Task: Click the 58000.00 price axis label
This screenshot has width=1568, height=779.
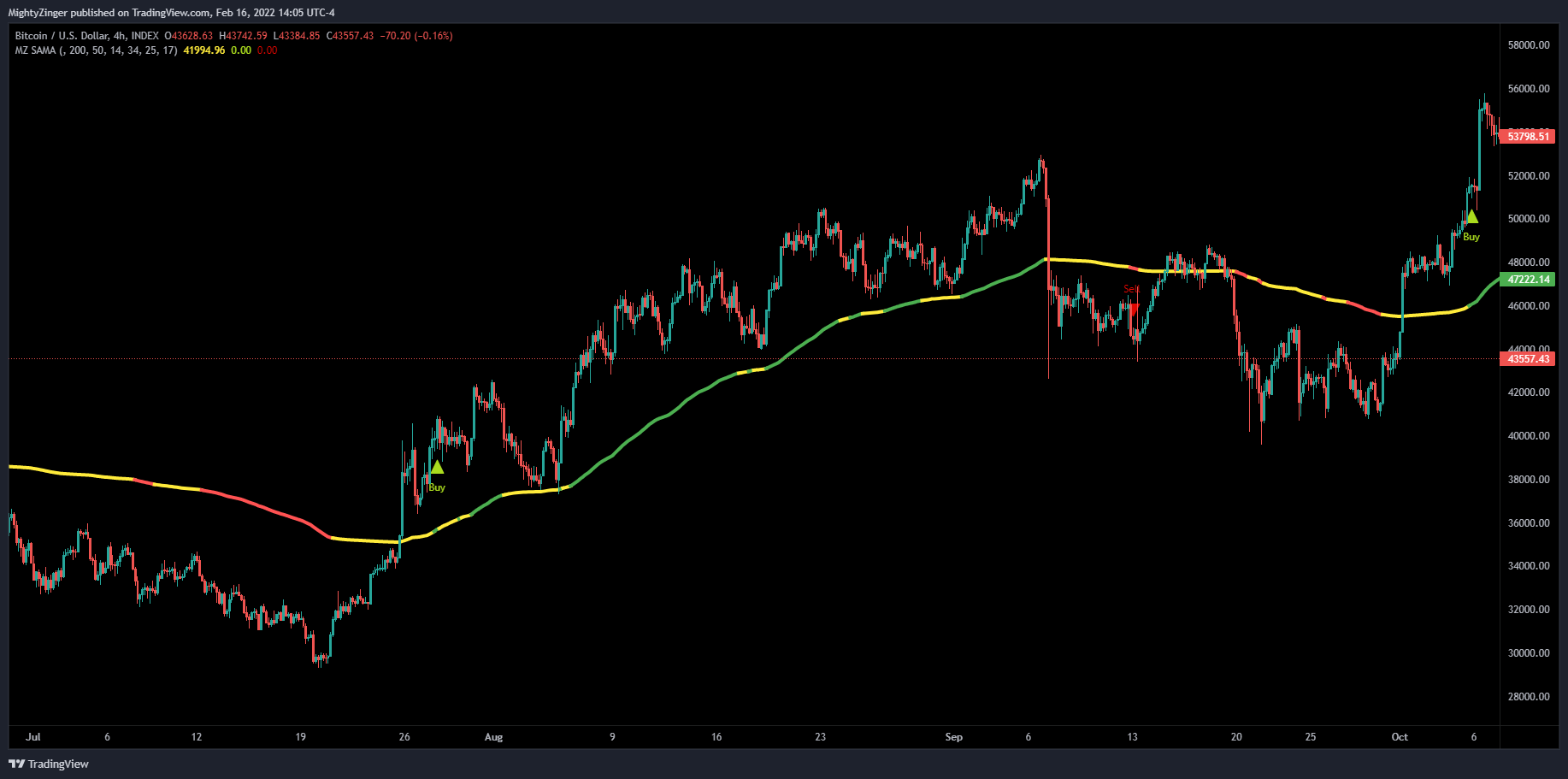Action: [1528, 45]
